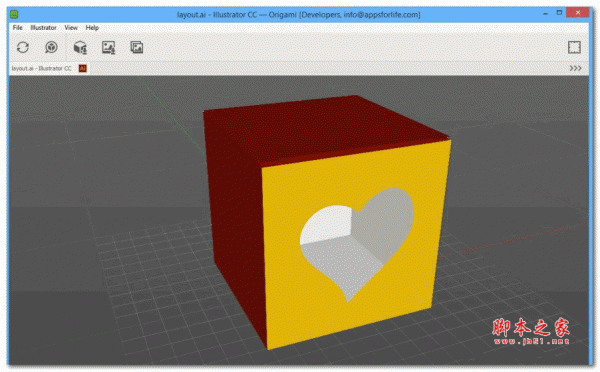Screen dimensions: 600x372
Task: Click the fullscreen frame icon at toolbar right
Action: pyautogui.click(x=574, y=47)
